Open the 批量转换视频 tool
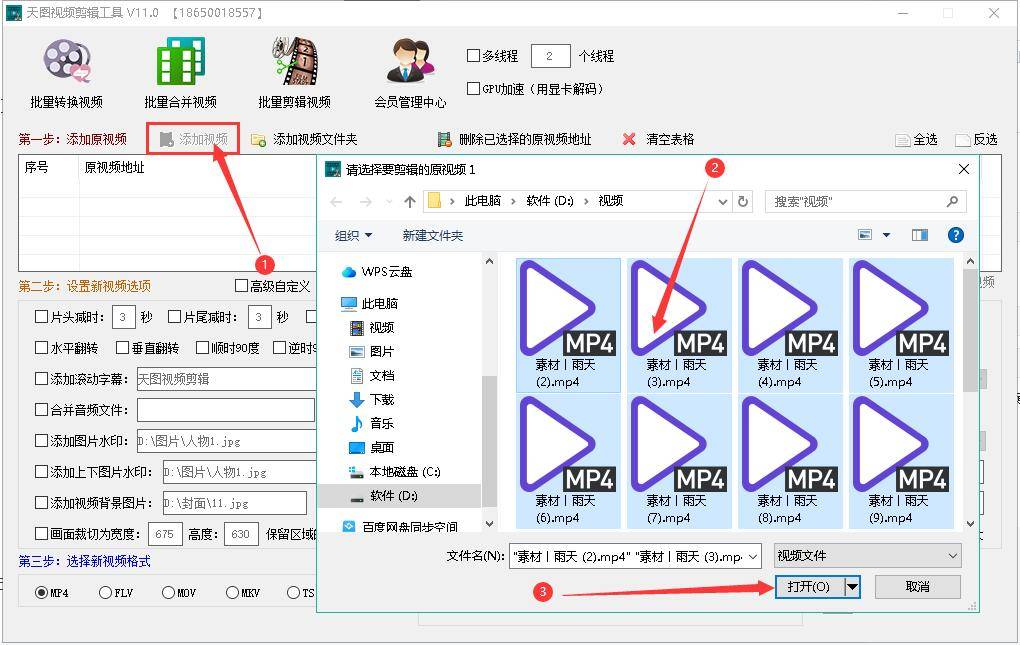The width and height of the screenshot is (1020, 645). [66, 73]
